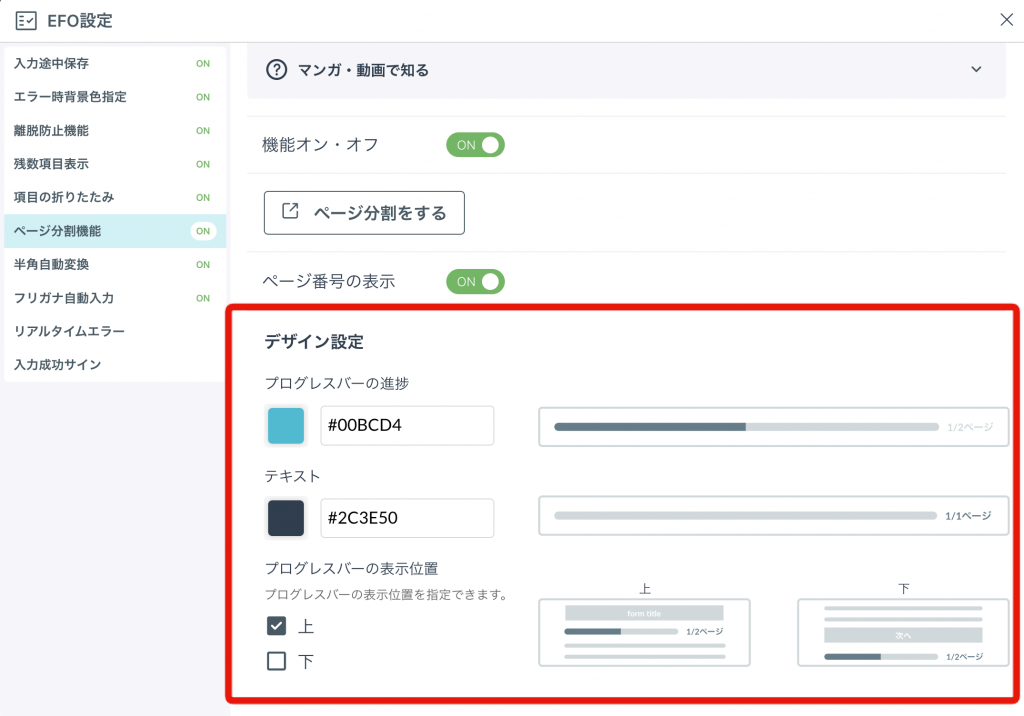This screenshot has height=716, width=1024.
Task: Turn off the 機能オン・オフ switch
Action: click(475, 144)
